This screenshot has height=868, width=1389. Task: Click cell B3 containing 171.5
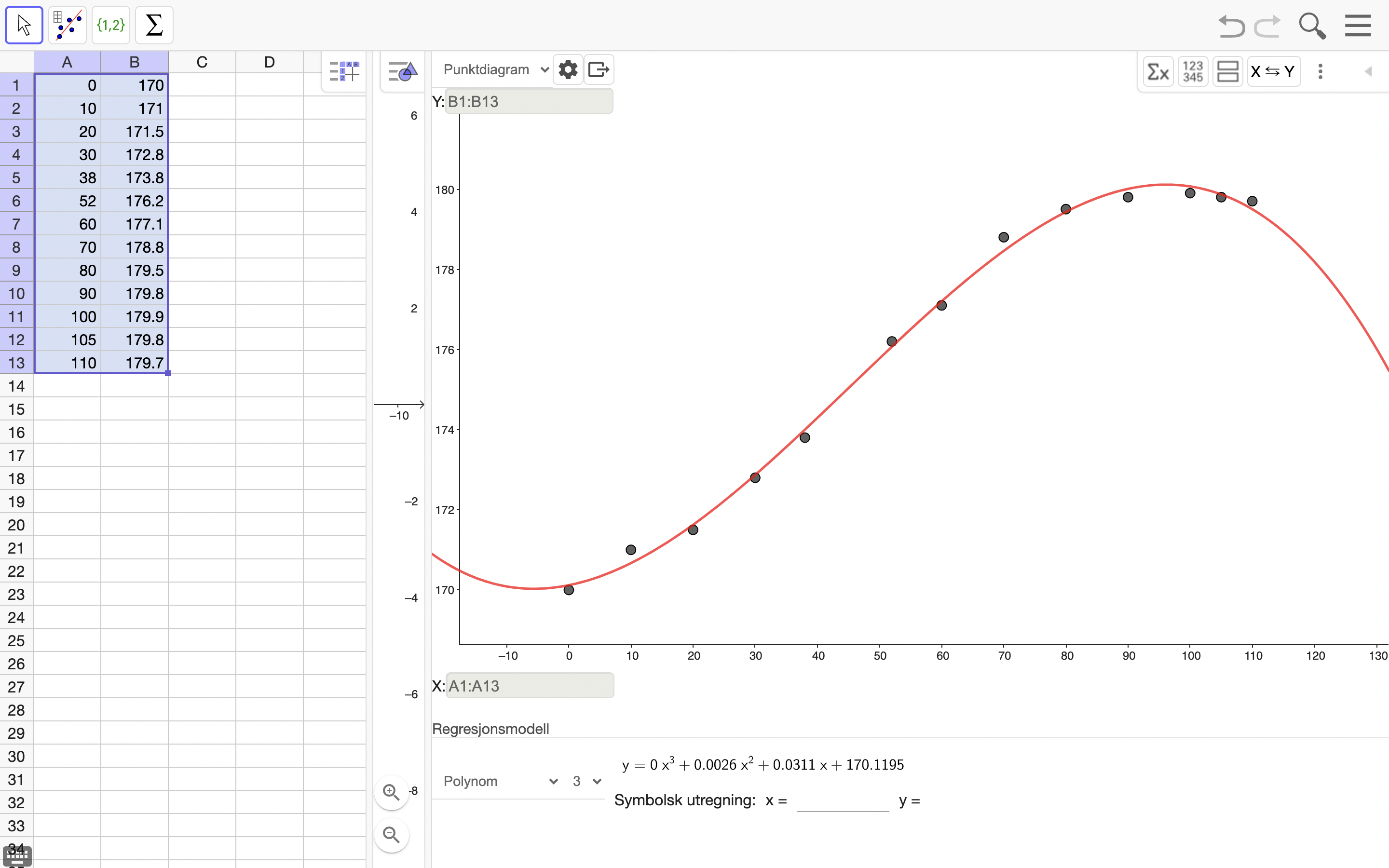[134, 132]
